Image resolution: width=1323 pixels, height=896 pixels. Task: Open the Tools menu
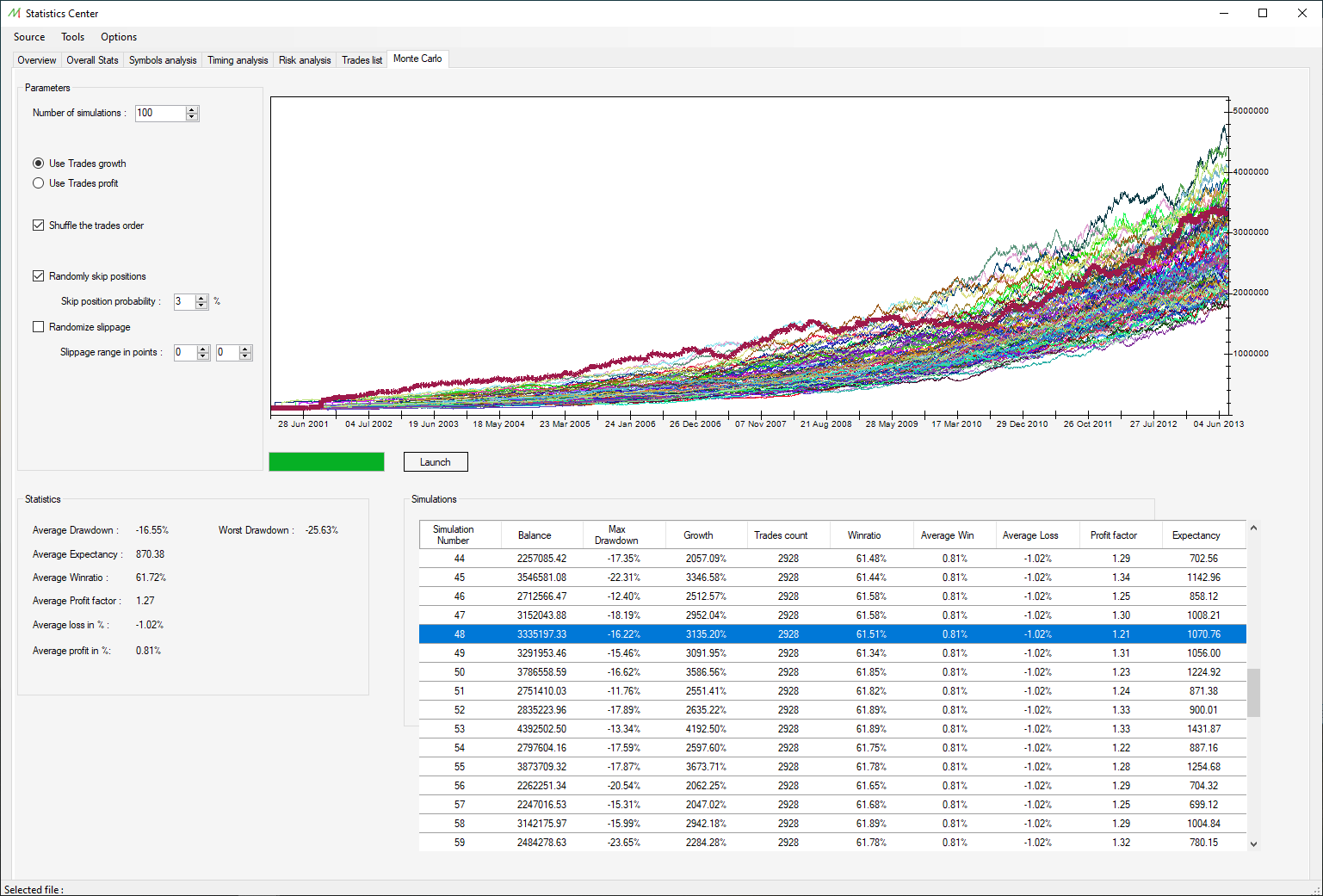tap(73, 37)
